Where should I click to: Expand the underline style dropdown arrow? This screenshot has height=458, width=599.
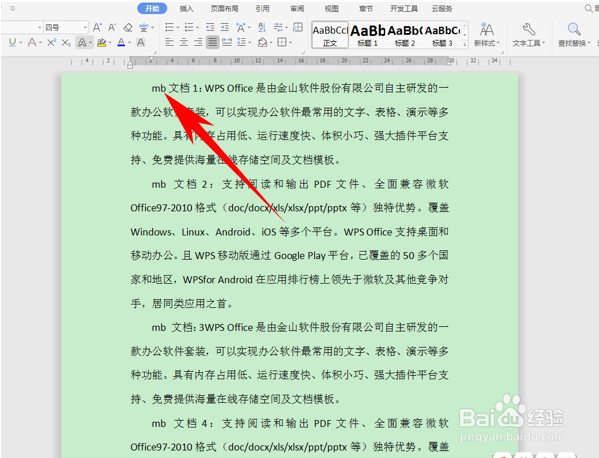tap(21, 42)
